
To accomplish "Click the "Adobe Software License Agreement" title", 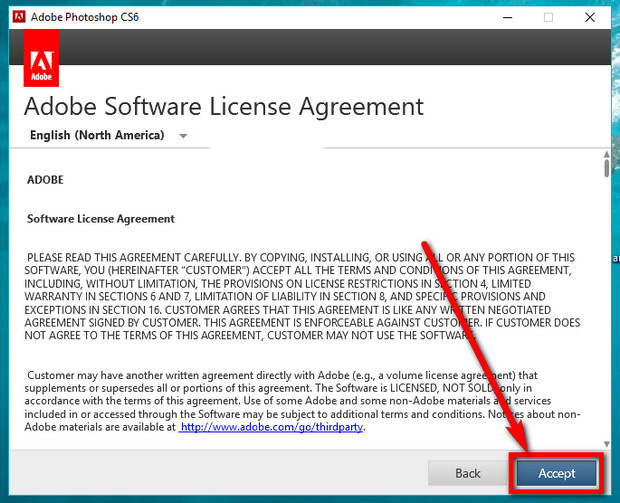I will click(224, 106).
